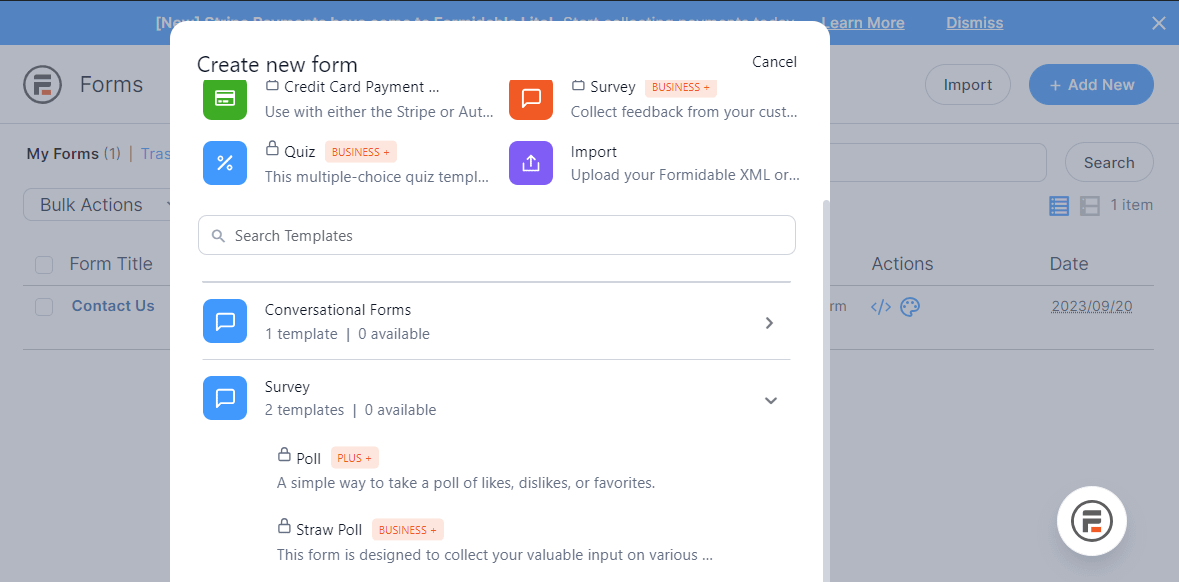Tick the select-all checkbox beside Form Title
Image resolution: width=1179 pixels, height=582 pixels.
point(44,265)
